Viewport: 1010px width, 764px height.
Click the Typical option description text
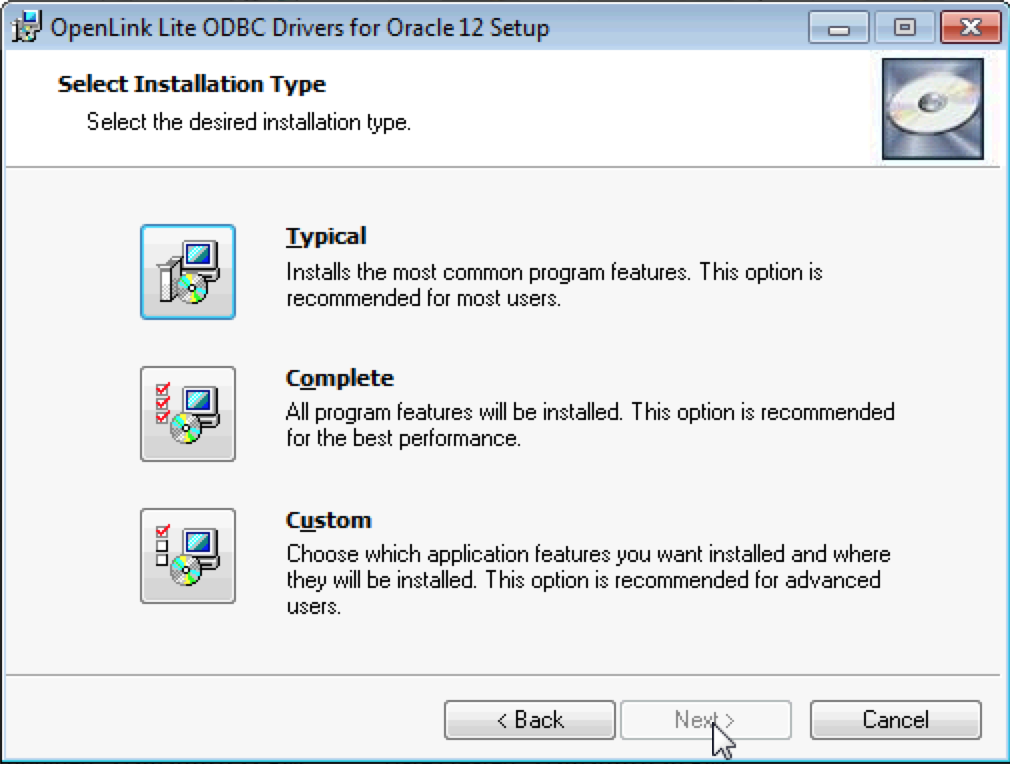(554, 285)
